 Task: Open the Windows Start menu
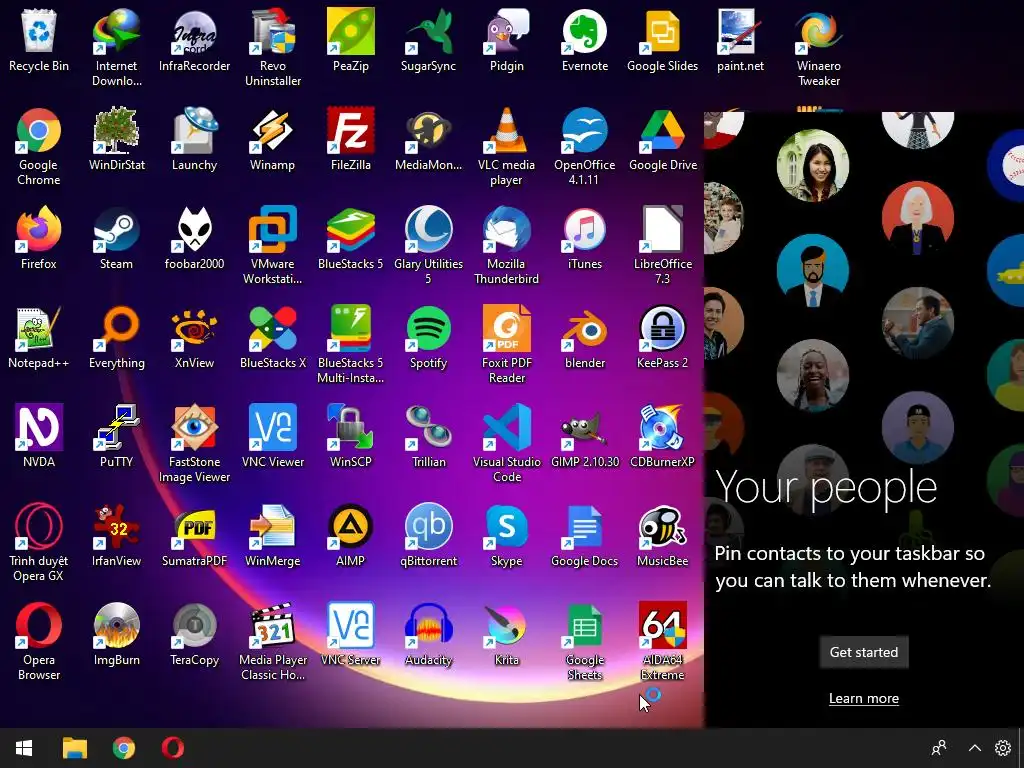(x=24, y=748)
